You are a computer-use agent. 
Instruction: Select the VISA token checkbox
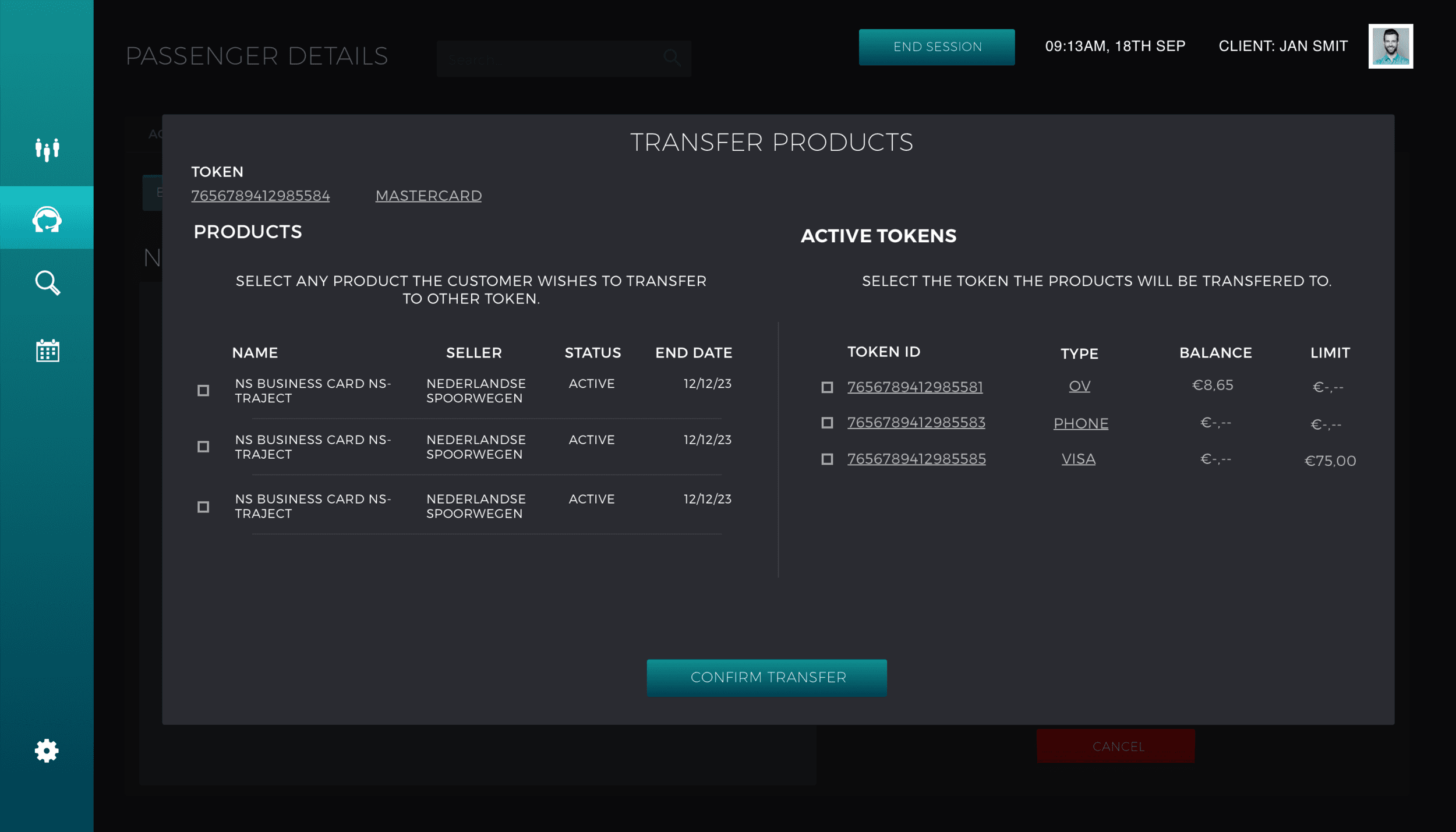tap(827, 459)
